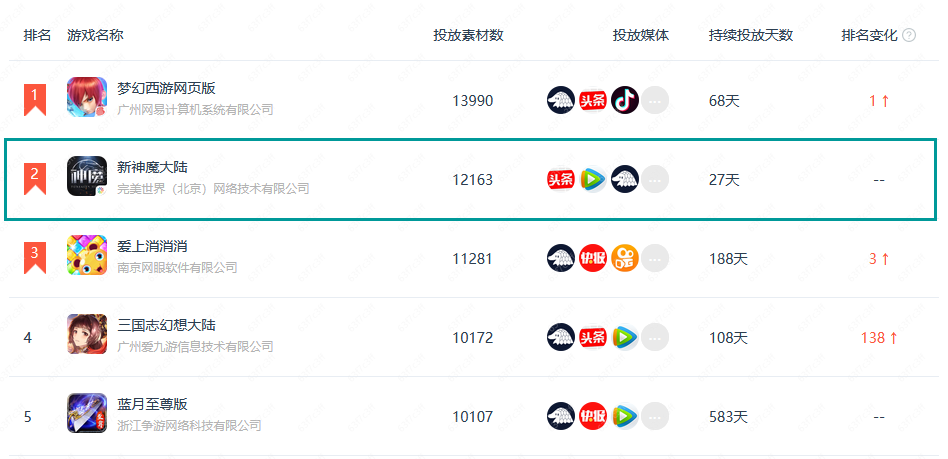Click the 头条 media icon for 新神魔大陆

coord(561,180)
